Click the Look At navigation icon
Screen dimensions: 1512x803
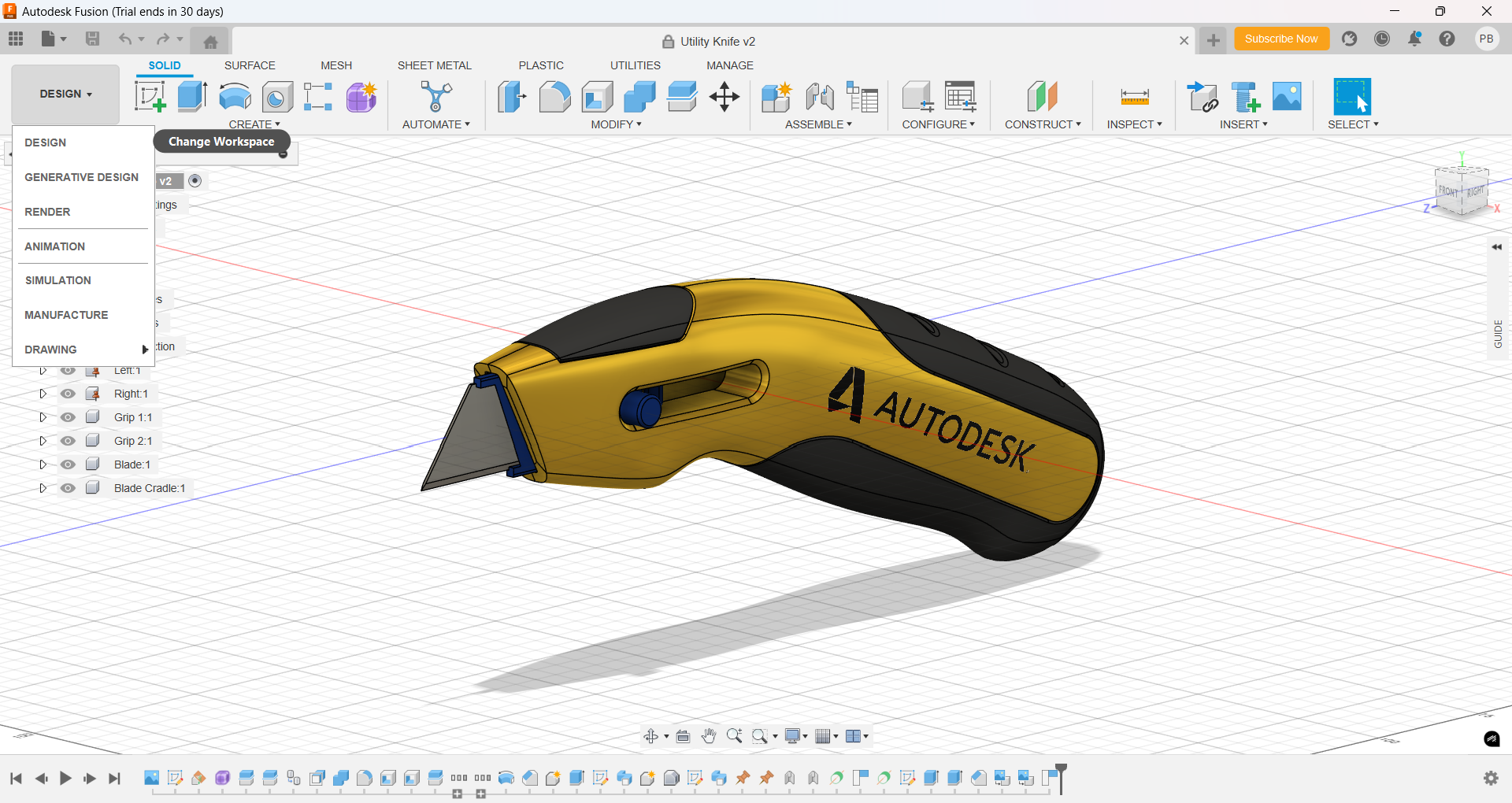[683, 736]
